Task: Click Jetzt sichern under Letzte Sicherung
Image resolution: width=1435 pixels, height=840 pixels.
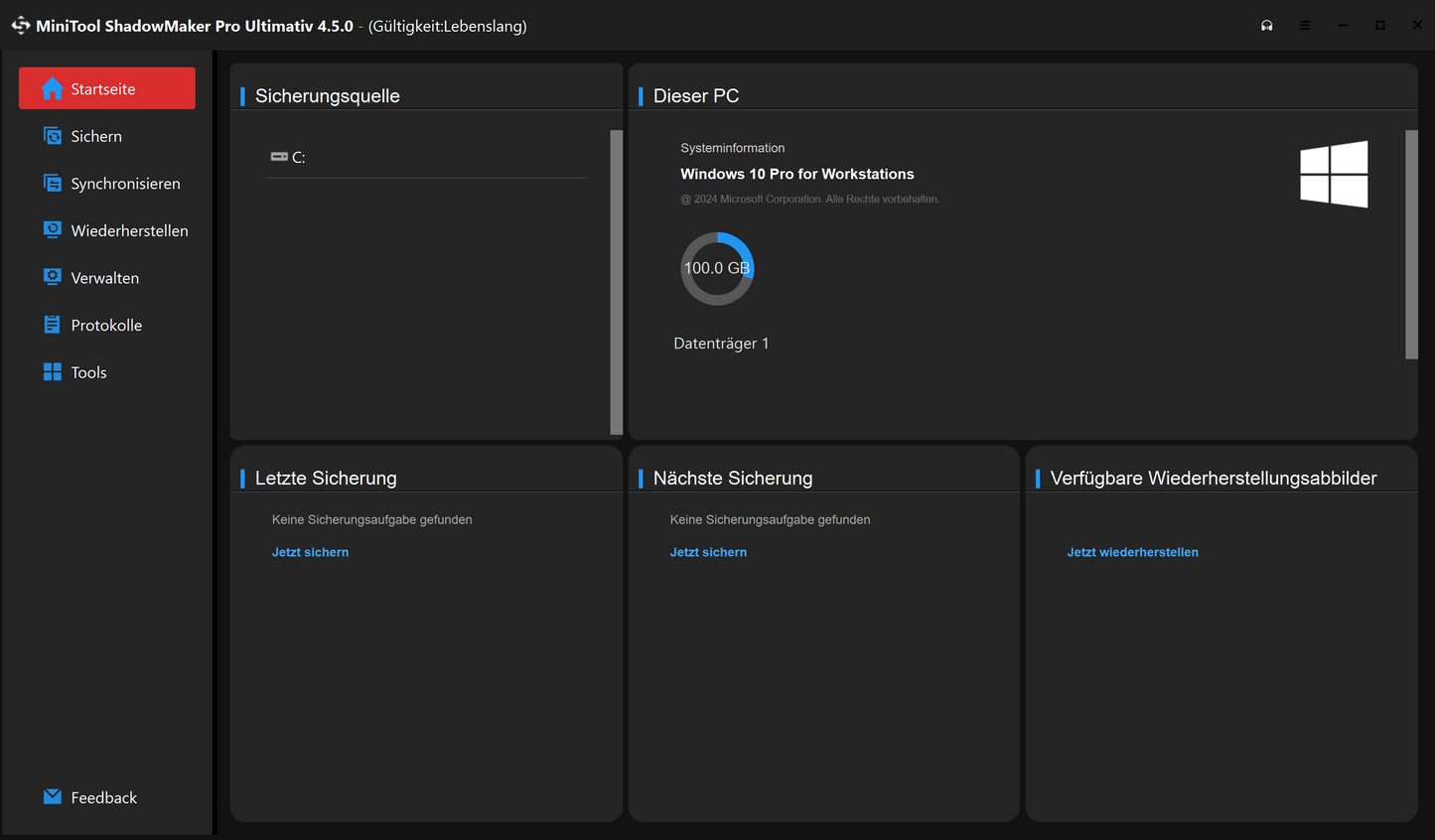Action: [x=310, y=552]
